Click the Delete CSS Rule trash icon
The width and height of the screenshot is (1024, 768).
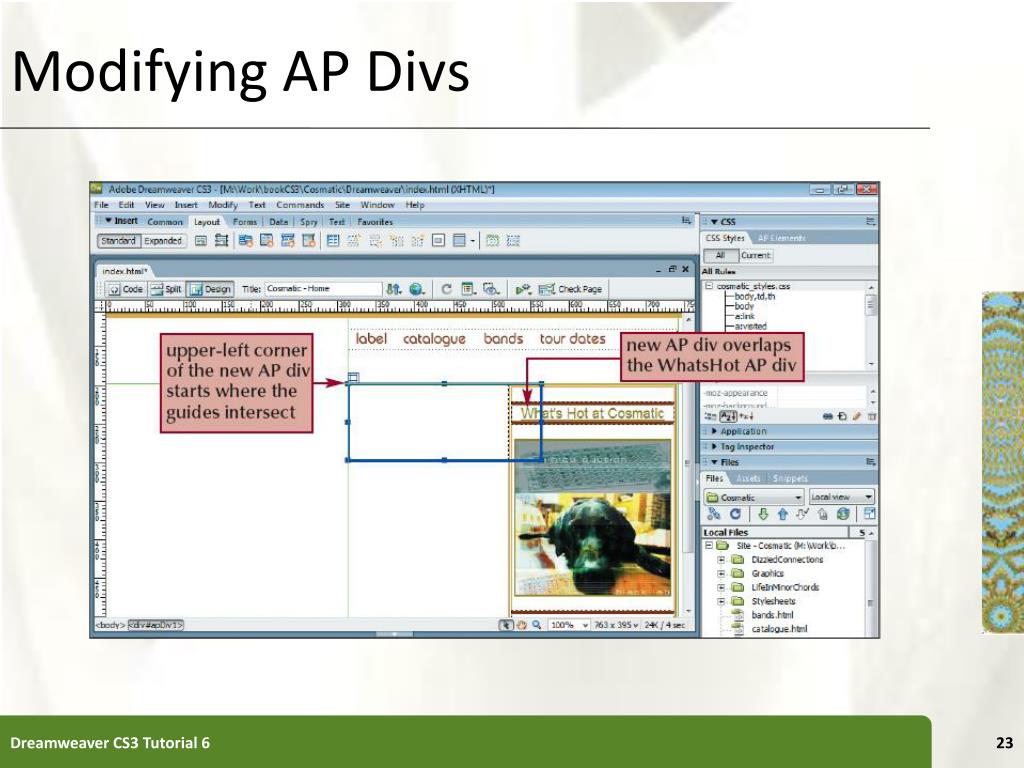coord(871,416)
